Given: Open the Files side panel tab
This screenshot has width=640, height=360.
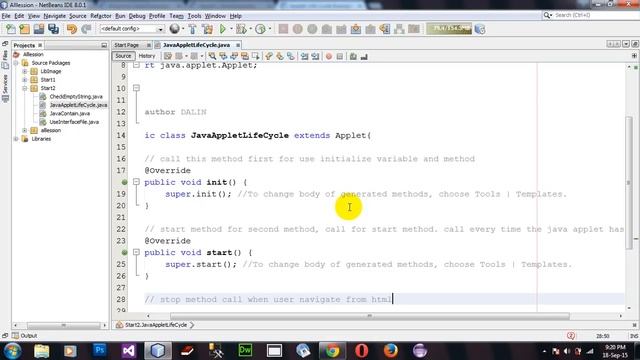Looking at the screenshot, I should (x=5, y=59).
